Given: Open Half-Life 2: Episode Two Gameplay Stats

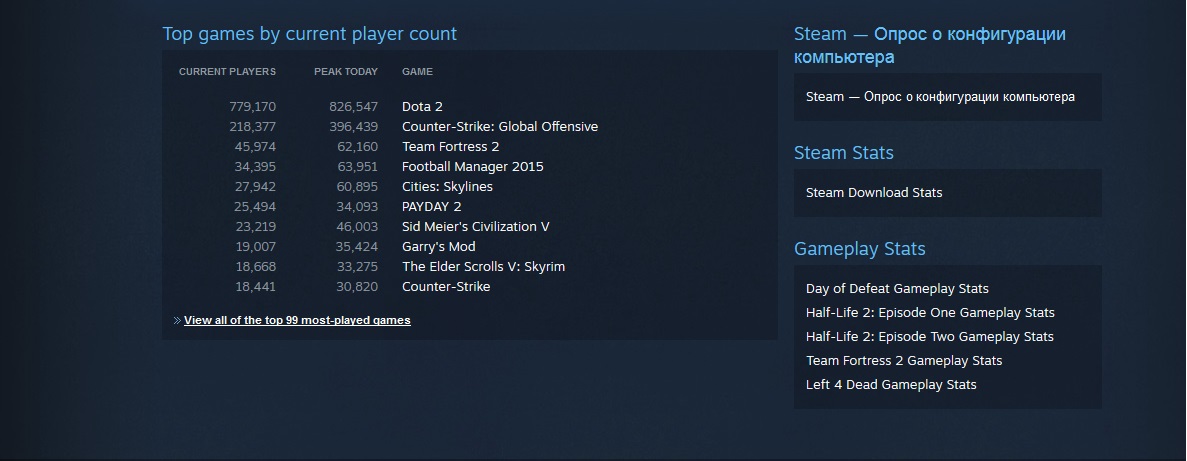Looking at the screenshot, I should (930, 337).
